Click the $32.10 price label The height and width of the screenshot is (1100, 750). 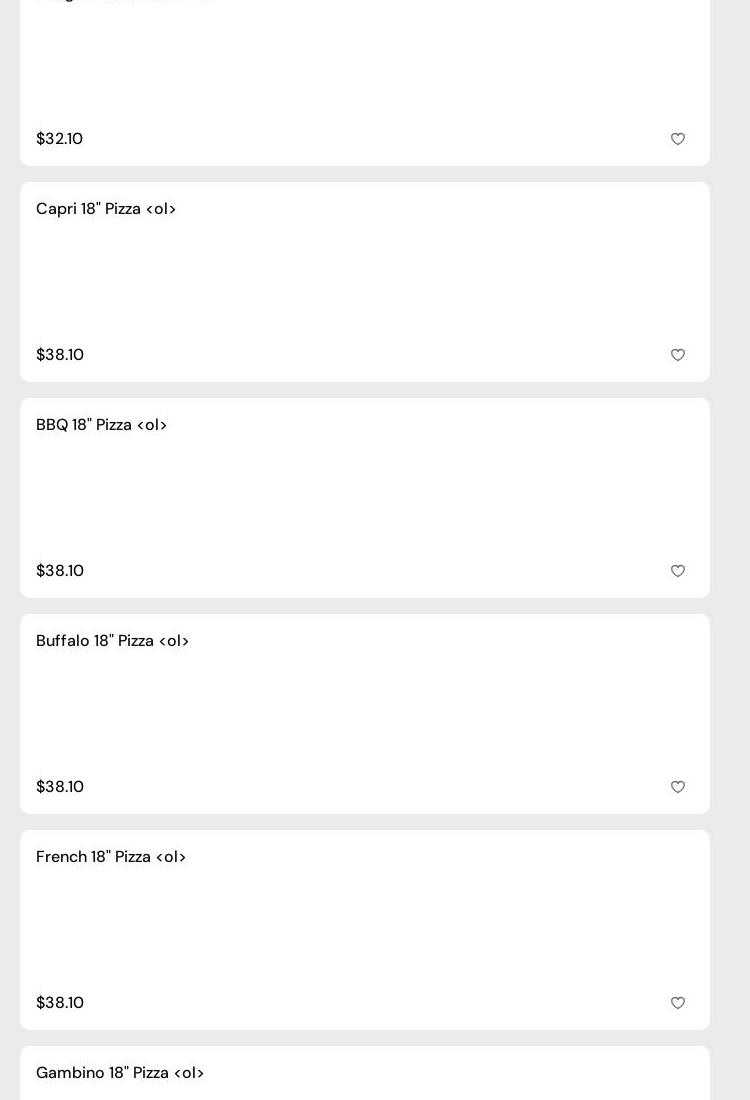(59, 139)
